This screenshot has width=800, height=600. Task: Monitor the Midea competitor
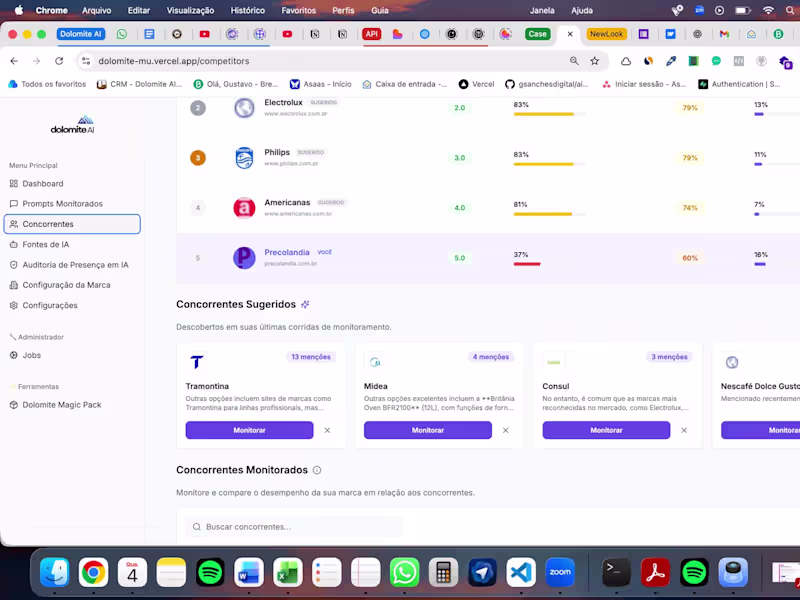pyautogui.click(x=428, y=430)
